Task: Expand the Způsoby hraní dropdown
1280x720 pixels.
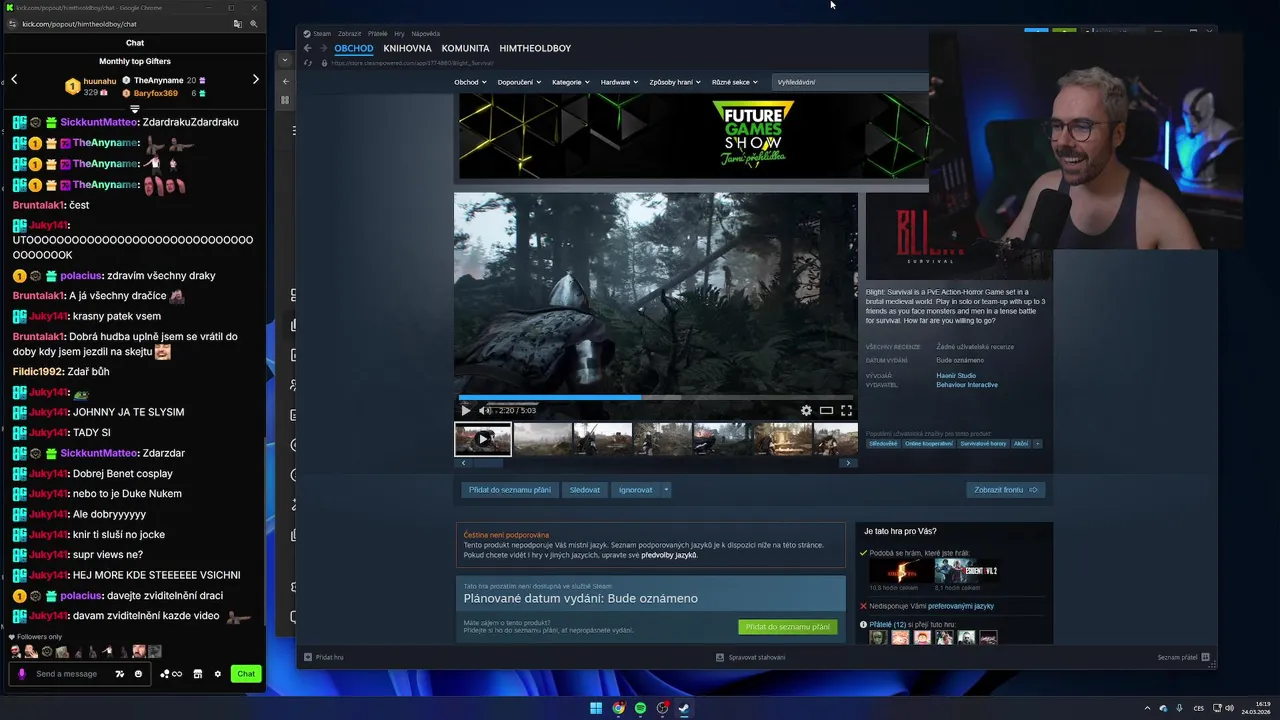Action: [x=675, y=82]
